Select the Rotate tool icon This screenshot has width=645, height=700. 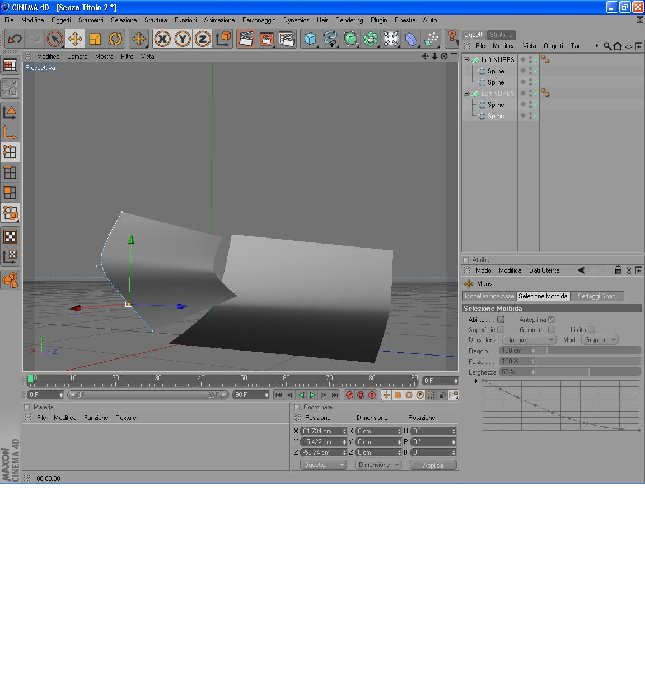115,39
